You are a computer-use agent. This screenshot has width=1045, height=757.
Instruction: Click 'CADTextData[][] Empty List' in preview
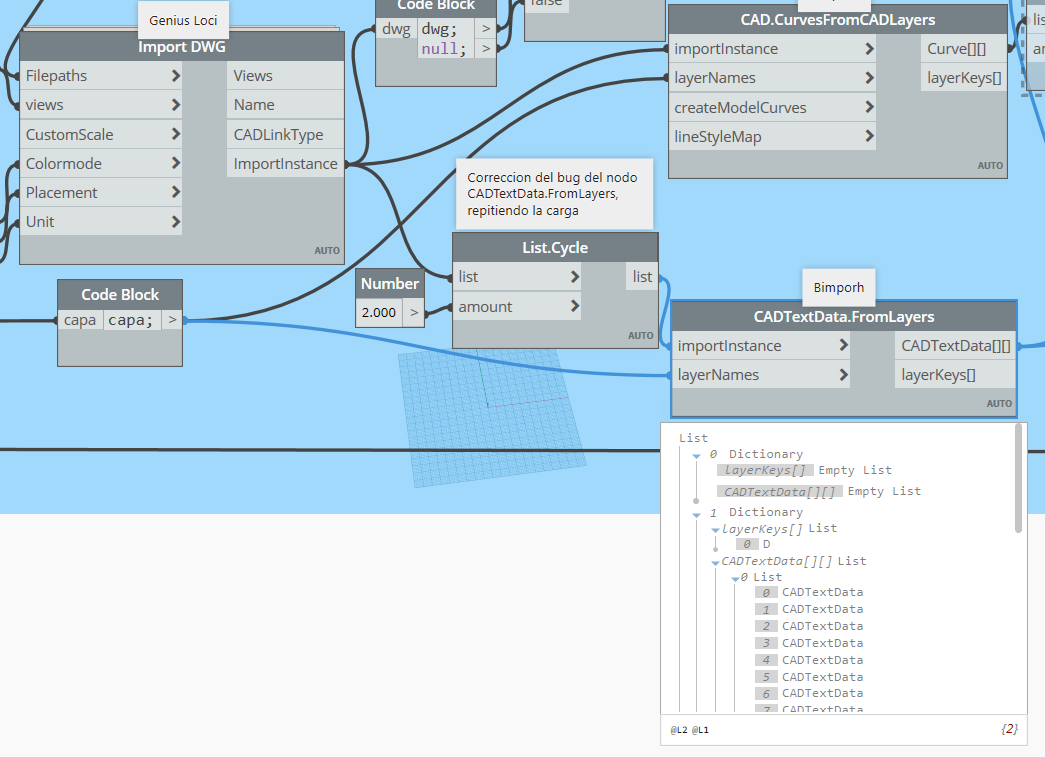820,492
